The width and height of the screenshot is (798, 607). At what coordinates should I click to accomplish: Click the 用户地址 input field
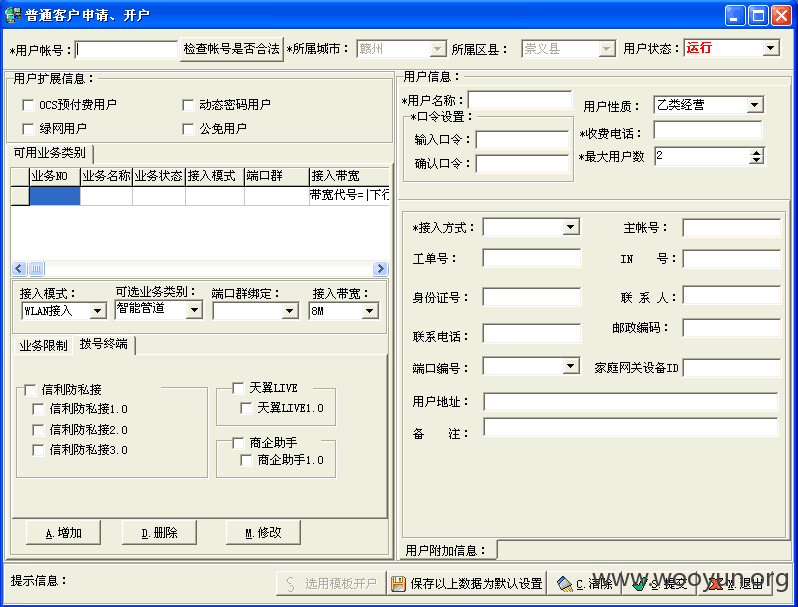point(630,401)
